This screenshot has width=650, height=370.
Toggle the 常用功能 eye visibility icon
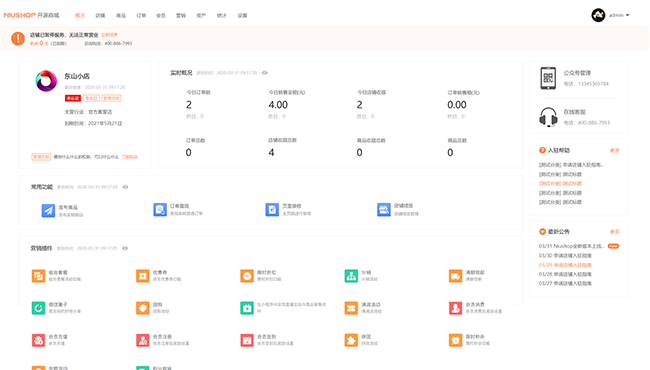125,187
